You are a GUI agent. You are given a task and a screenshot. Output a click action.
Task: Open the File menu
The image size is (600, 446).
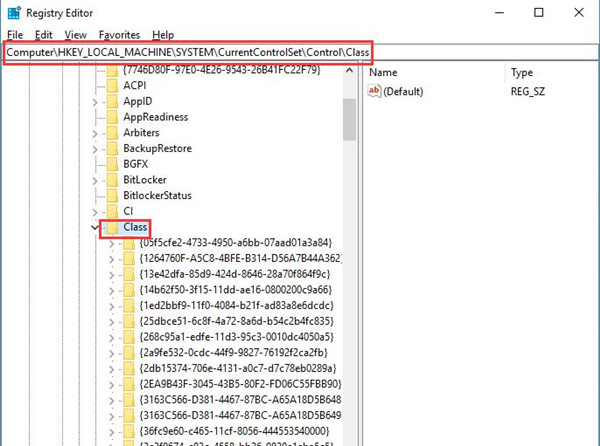[15, 35]
